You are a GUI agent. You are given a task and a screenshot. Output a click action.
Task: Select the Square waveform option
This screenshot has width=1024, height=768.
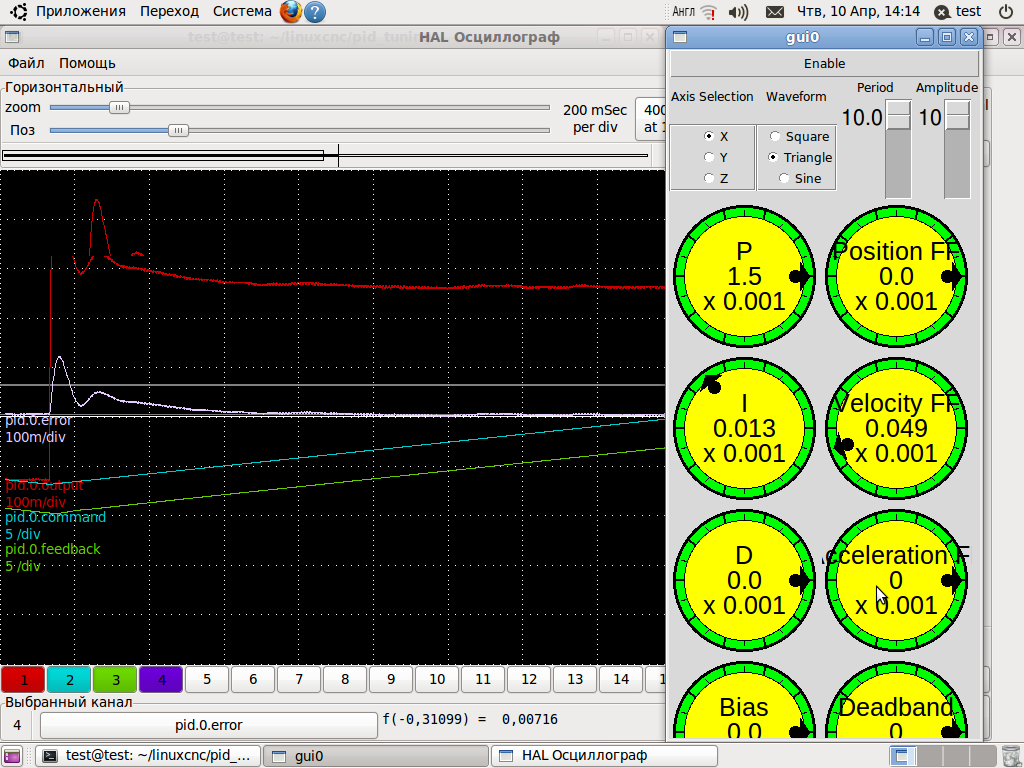[775, 136]
